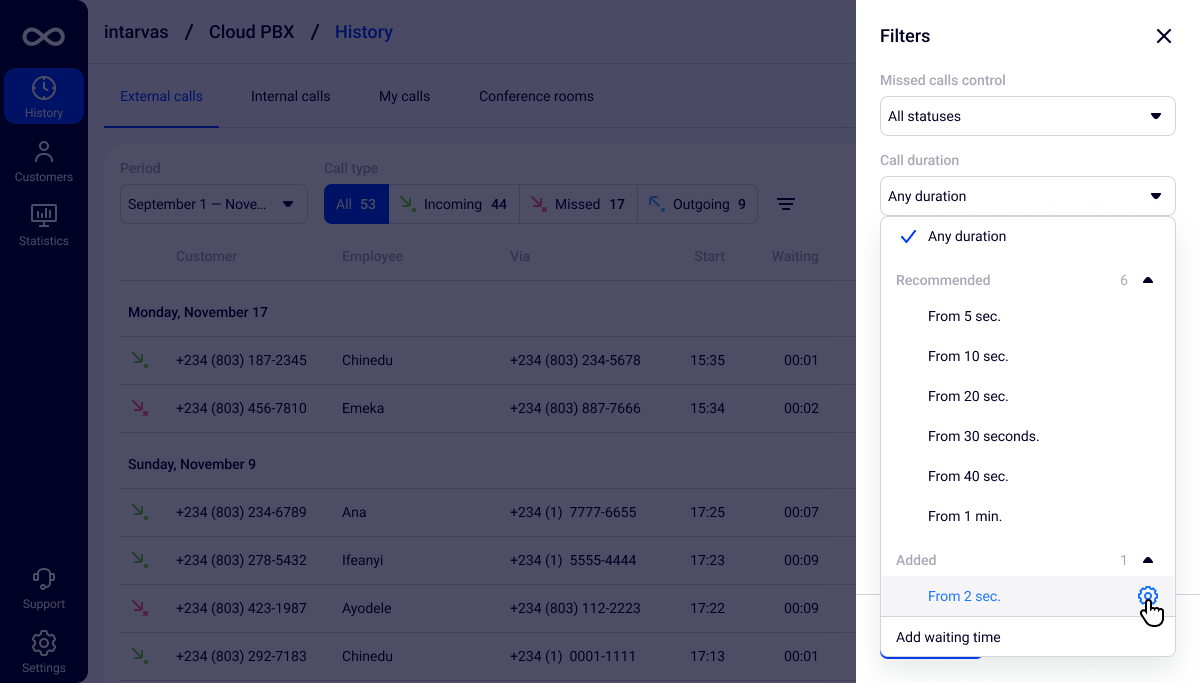
Task: Open History in the sidebar
Action: [44, 97]
